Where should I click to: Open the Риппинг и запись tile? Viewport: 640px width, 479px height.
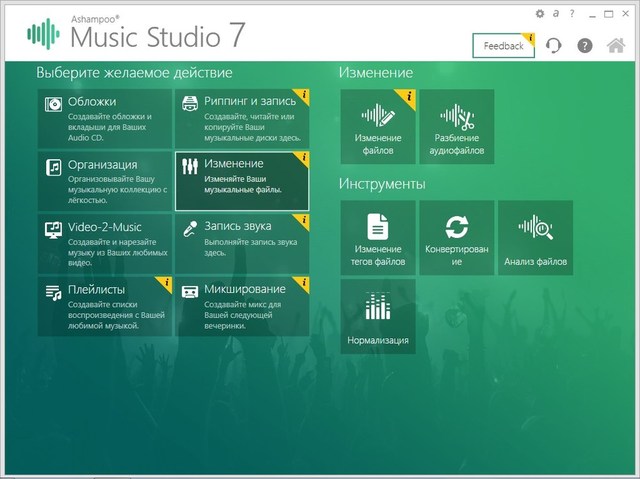coord(242,117)
